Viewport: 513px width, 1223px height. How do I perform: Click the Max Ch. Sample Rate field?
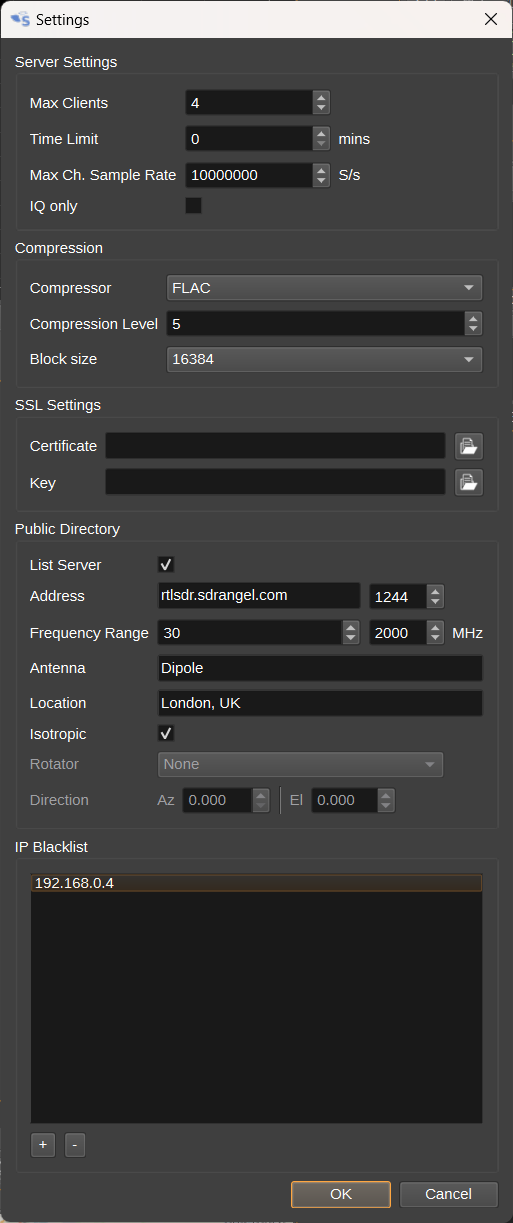point(249,175)
